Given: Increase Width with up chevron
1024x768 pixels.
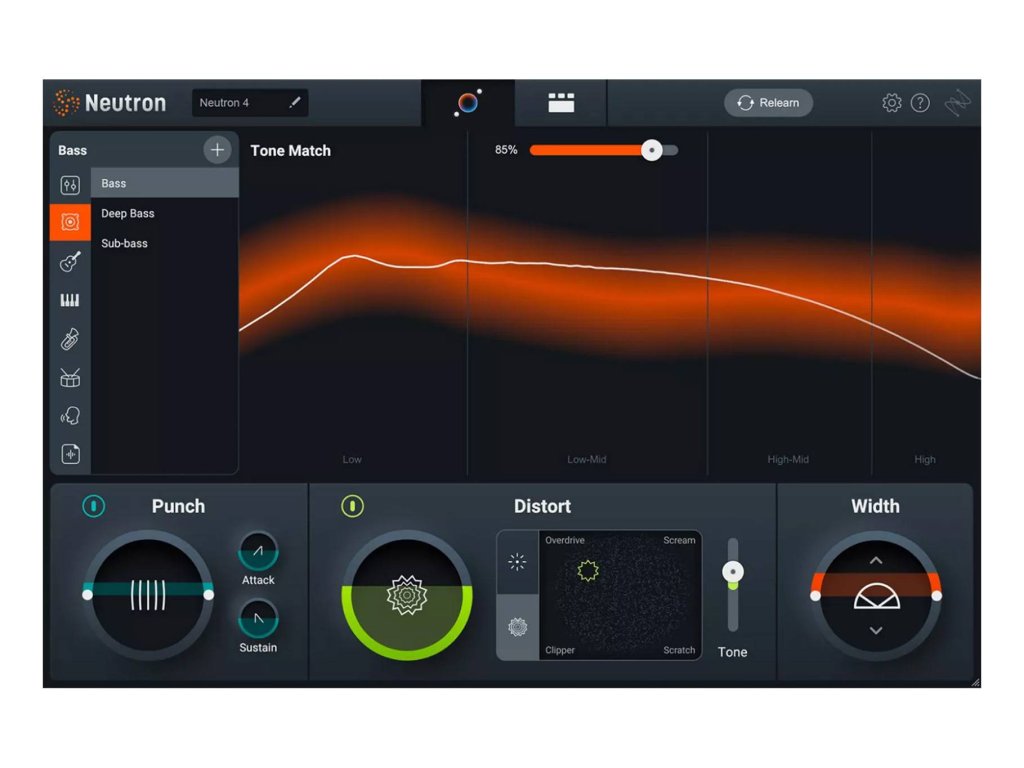Looking at the screenshot, I should point(876,560).
